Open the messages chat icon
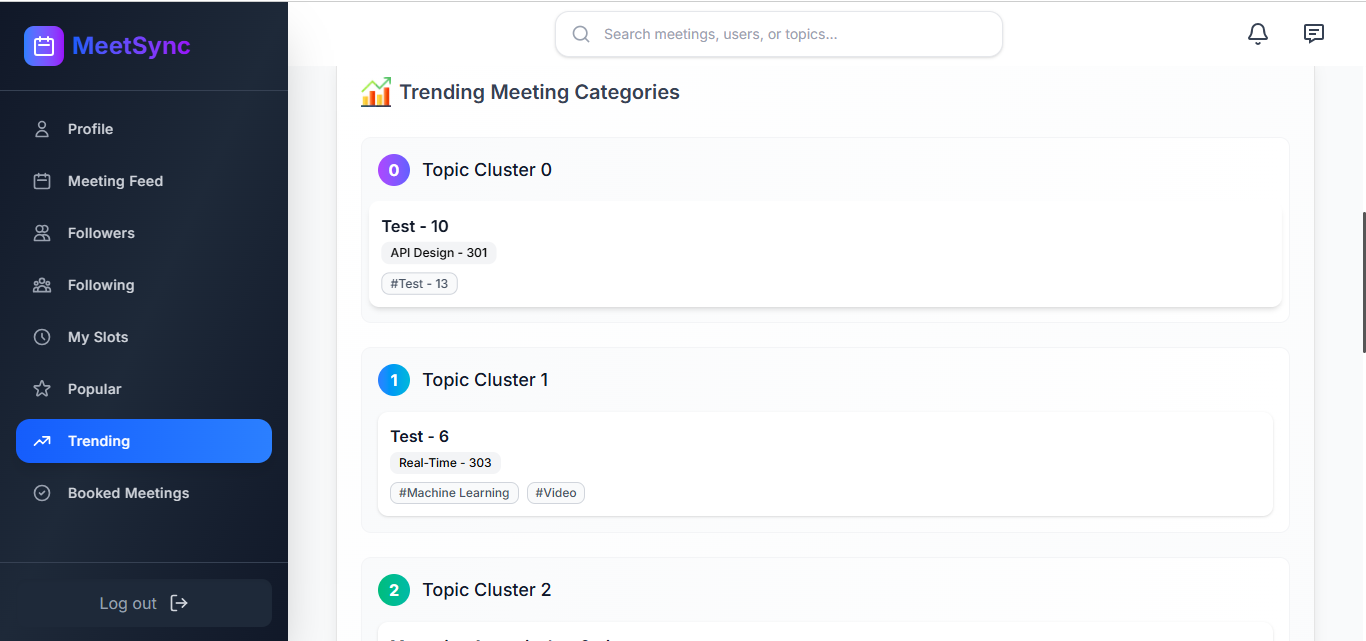The height and width of the screenshot is (641, 1366). (x=1314, y=34)
